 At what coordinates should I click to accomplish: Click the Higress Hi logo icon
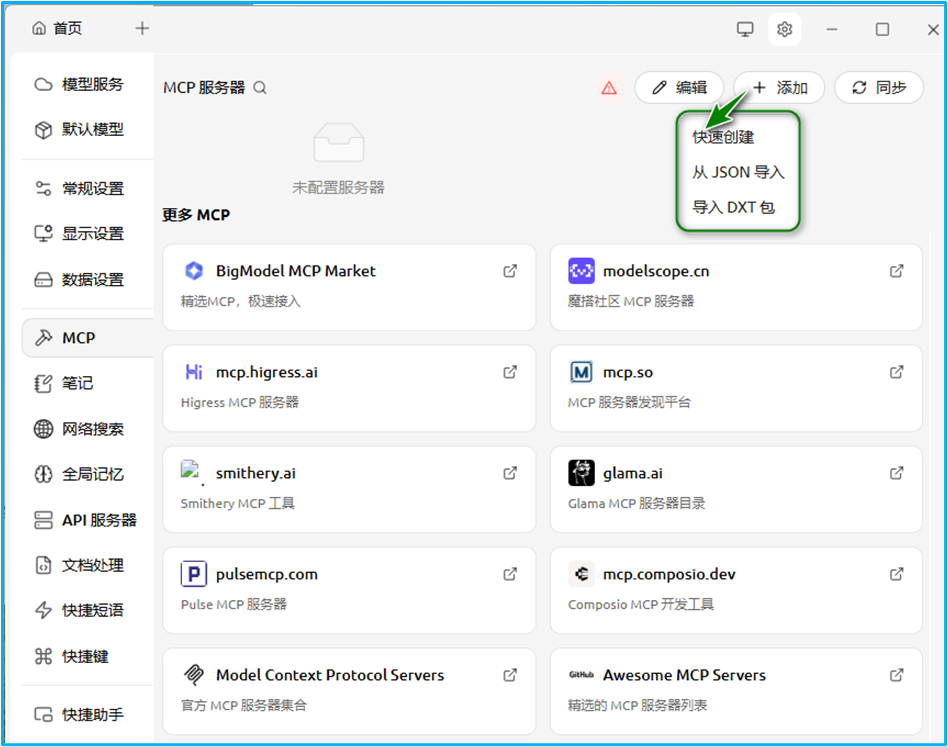193,372
